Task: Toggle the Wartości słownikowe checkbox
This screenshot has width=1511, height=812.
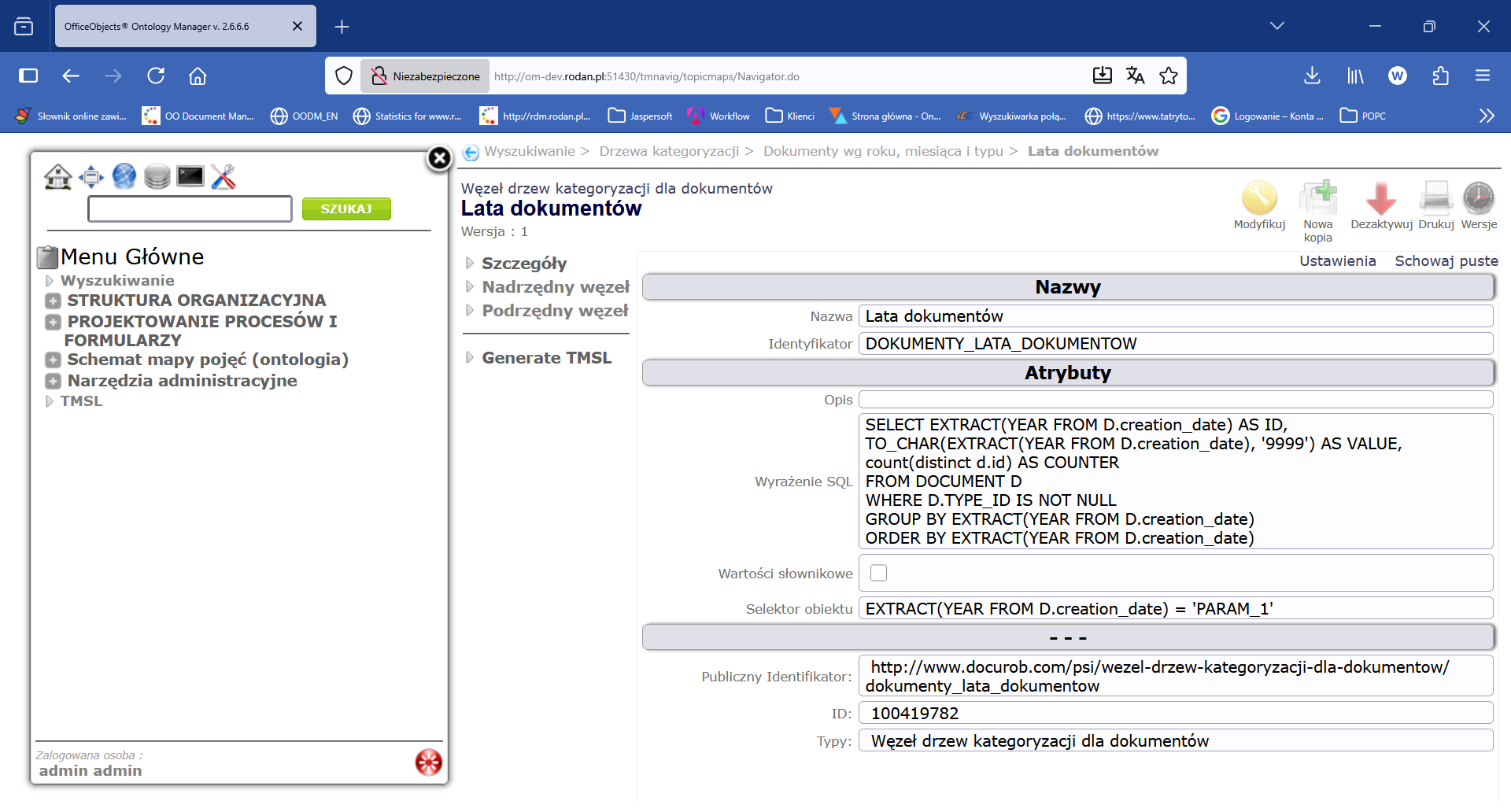Action: pos(878,573)
